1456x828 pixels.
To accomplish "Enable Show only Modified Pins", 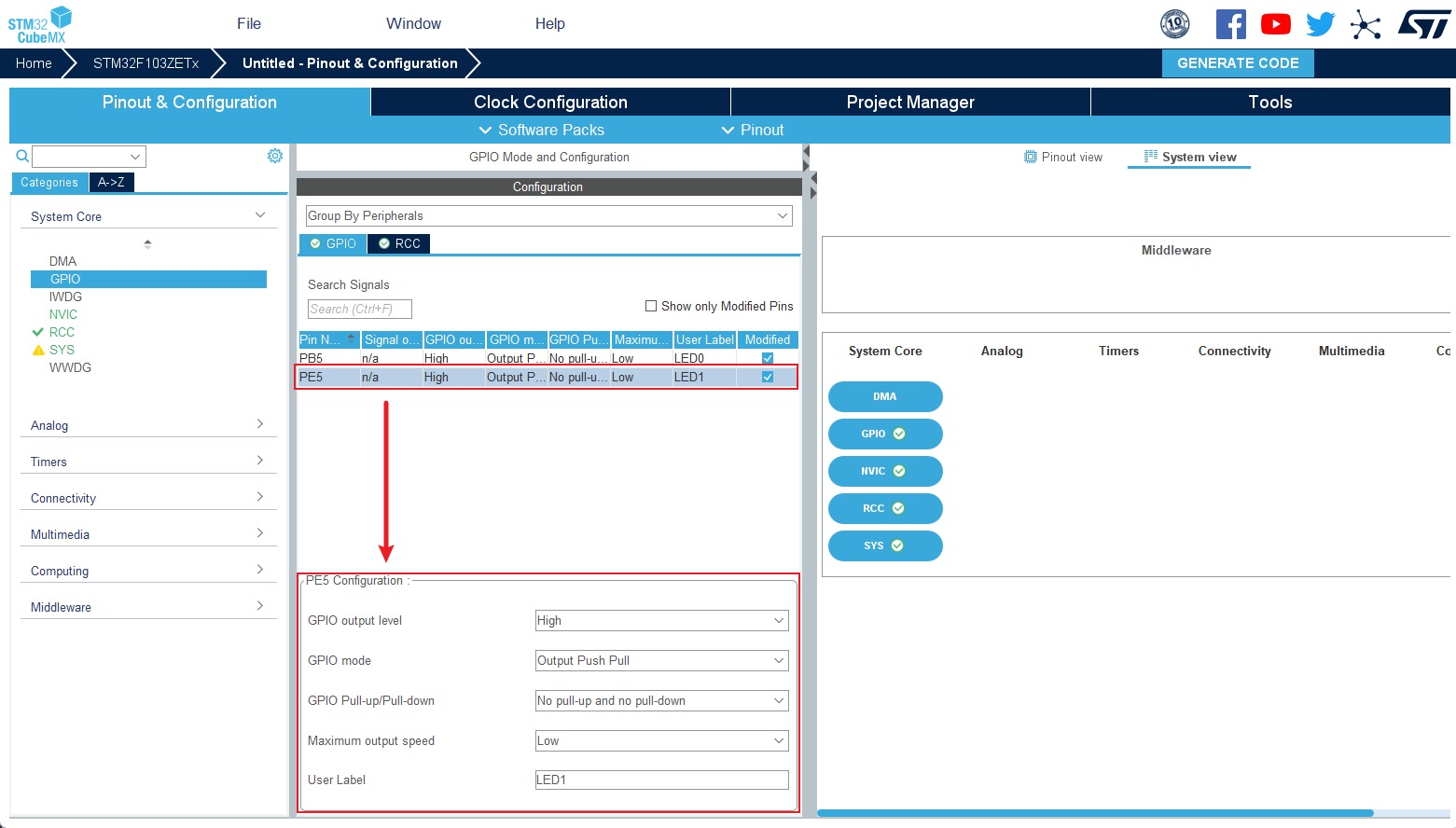I will [x=651, y=306].
